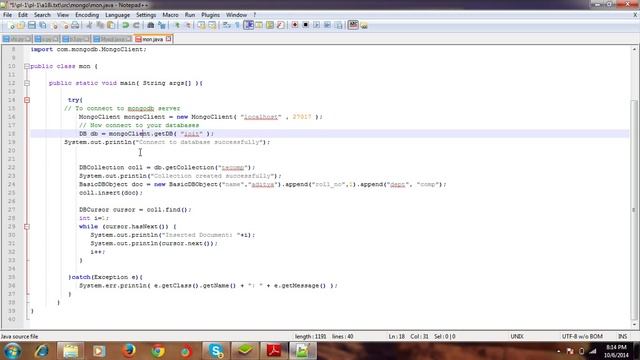Image resolution: width=640 pixels, height=360 pixels.
Task: Open the Function List panel icon
Action: (280, 25)
